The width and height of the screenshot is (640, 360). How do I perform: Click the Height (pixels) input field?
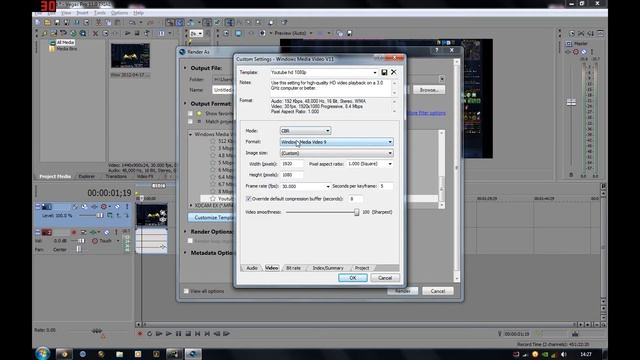pyautogui.click(x=292, y=175)
